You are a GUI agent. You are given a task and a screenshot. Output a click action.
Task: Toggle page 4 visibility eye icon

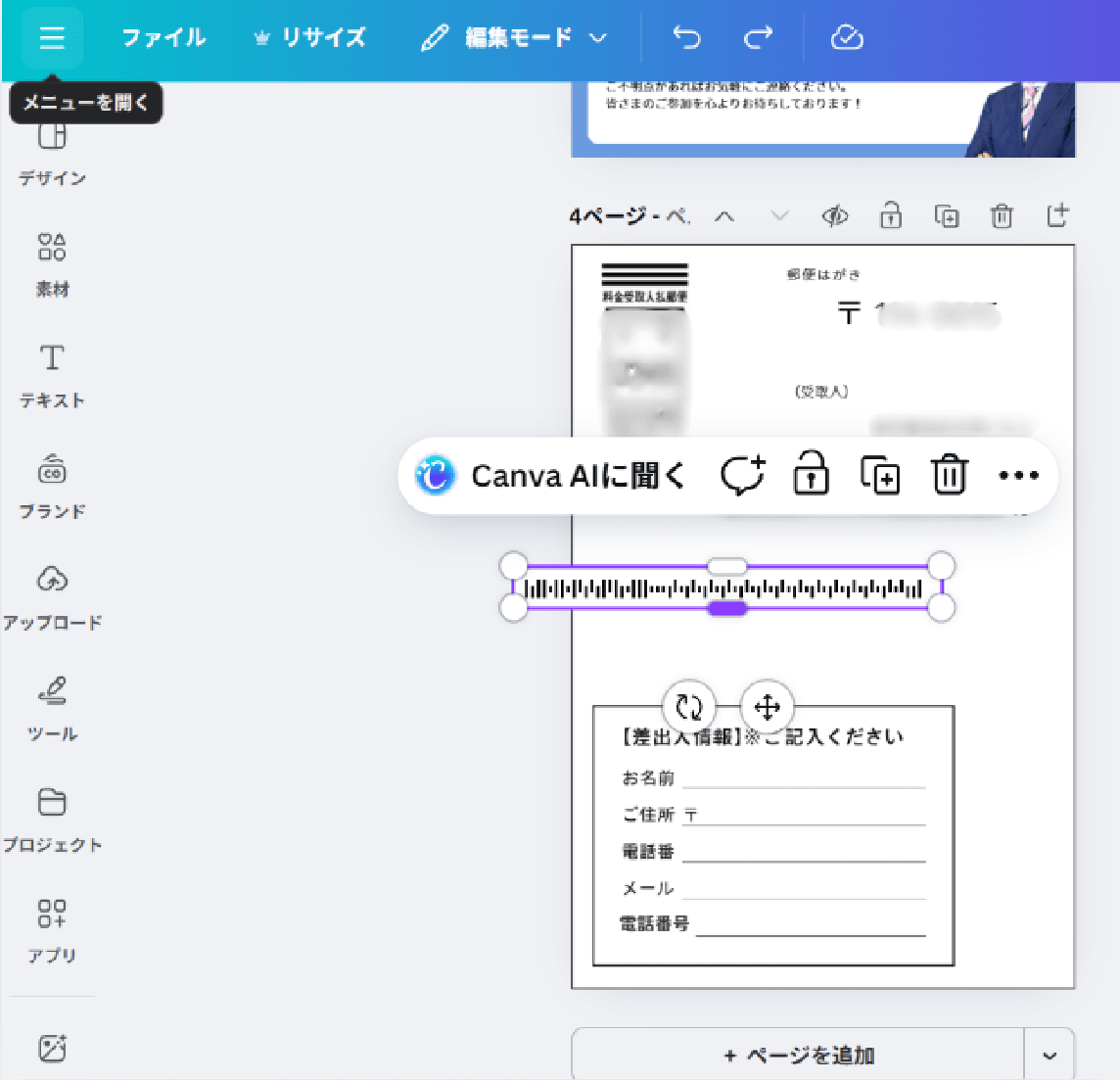835,216
